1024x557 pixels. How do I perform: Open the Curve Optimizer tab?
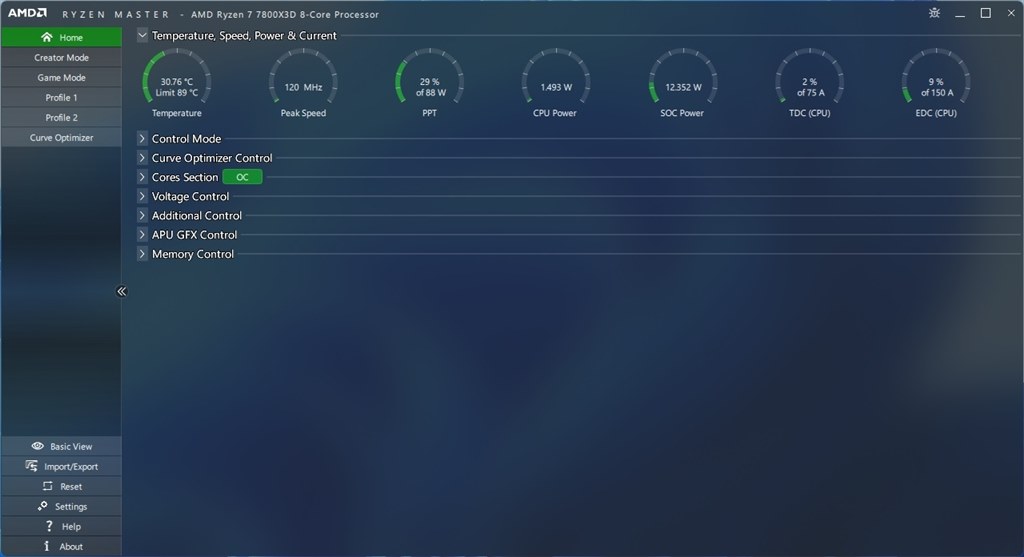[x=61, y=138]
